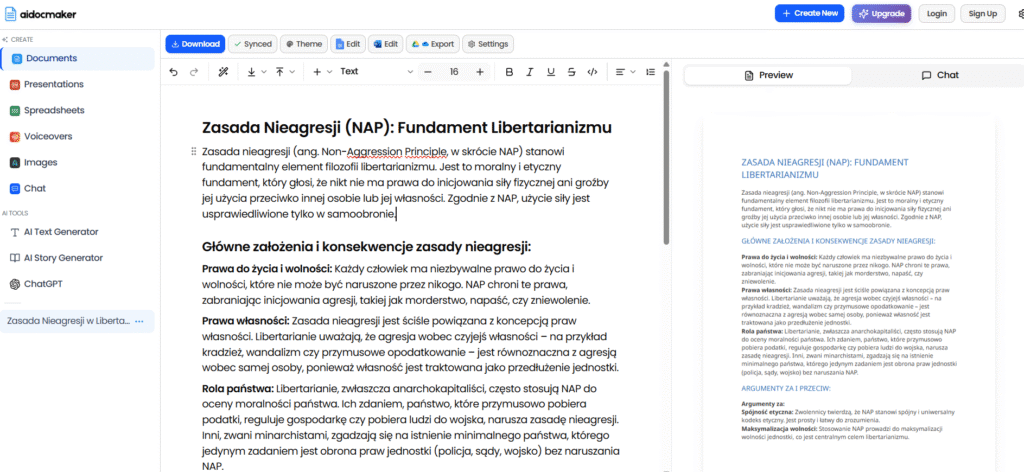Expand the export arrow dropdown chevron

pos(292,72)
